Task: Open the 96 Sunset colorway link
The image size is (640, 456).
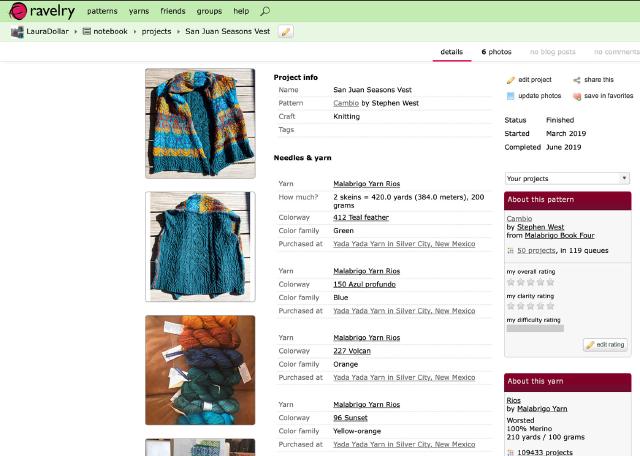Action: (350, 418)
